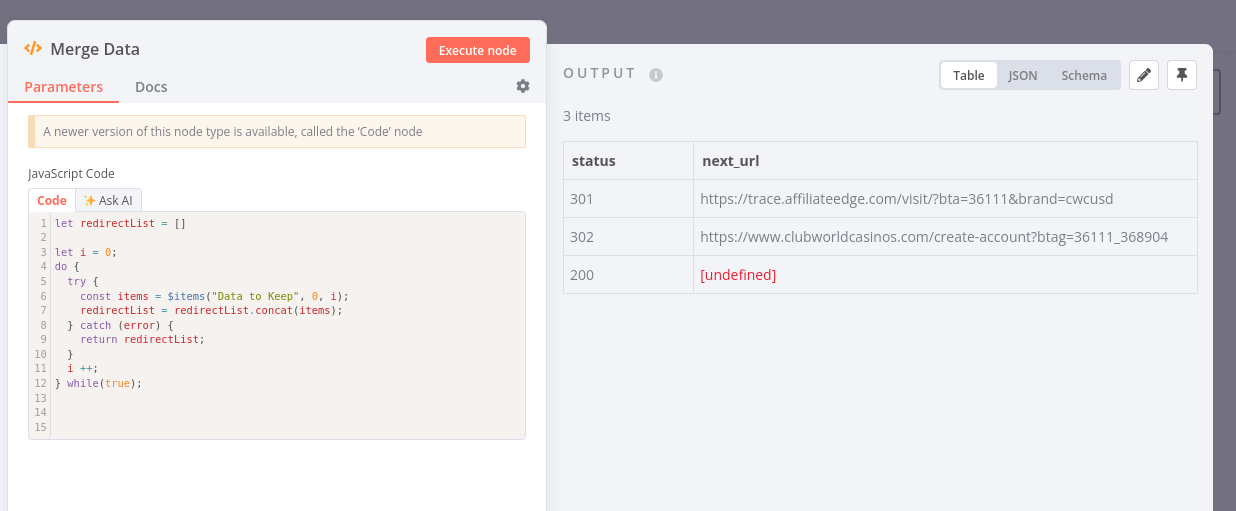Open the Docs tab
Image resolution: width=1236 pixels, height=511 pixels.
[151, 87]
